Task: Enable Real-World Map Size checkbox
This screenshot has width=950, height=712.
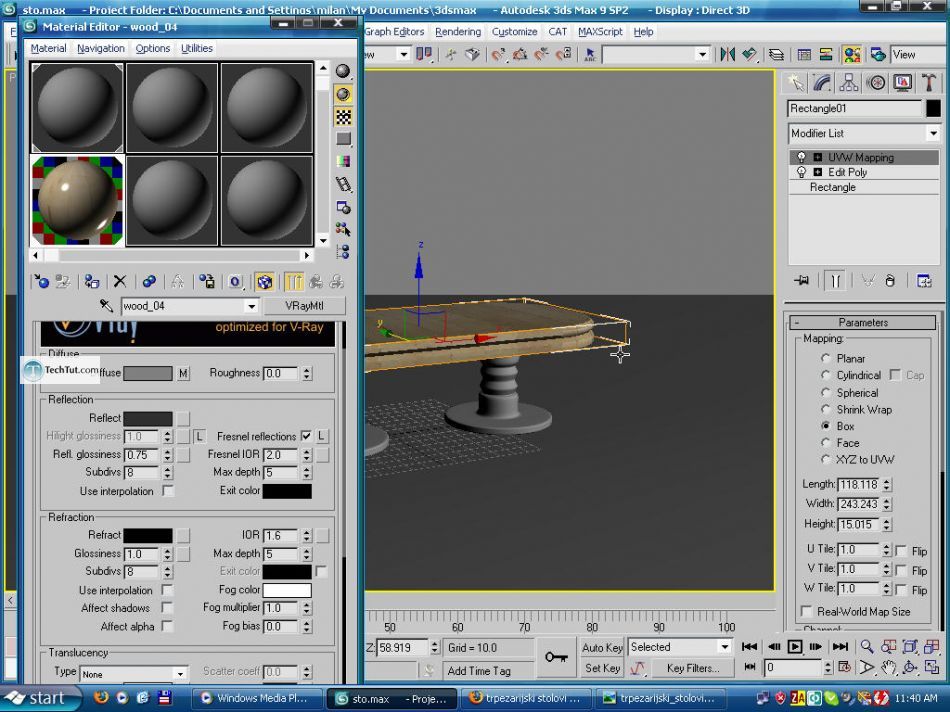Action: click(806, 611)
